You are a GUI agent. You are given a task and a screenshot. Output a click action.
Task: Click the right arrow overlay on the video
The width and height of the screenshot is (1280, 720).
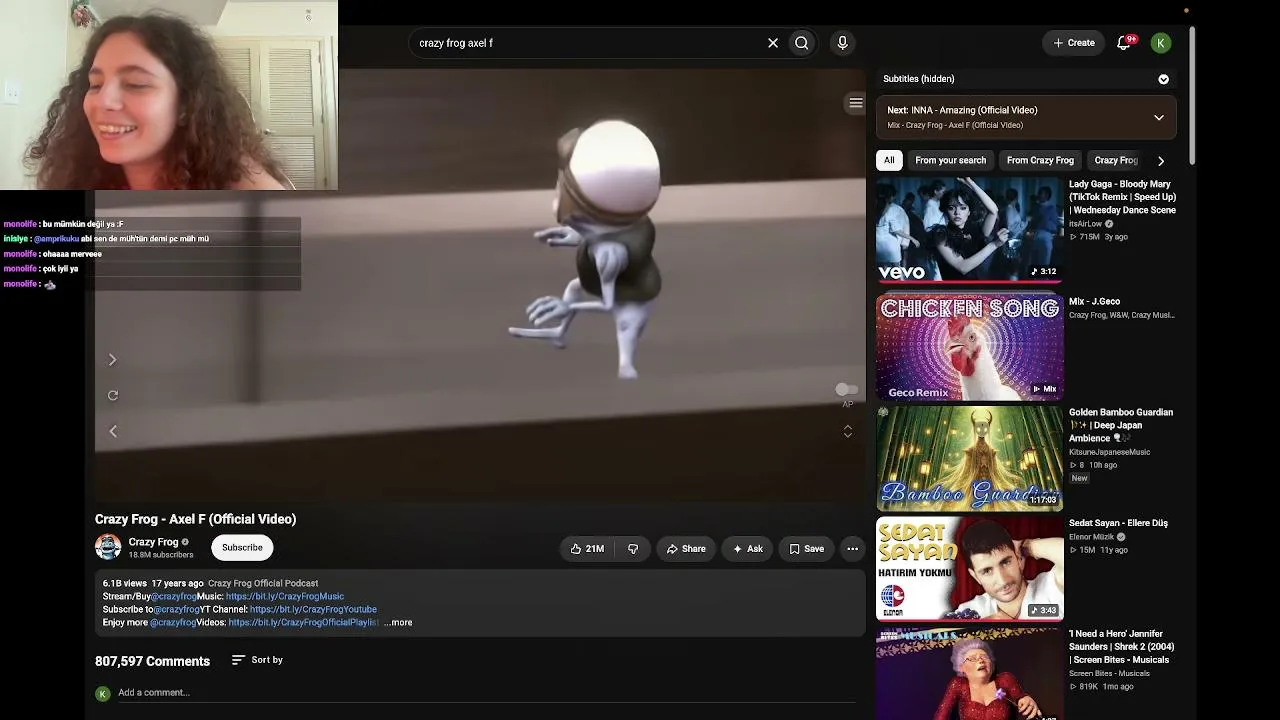(x=112, y=360)
